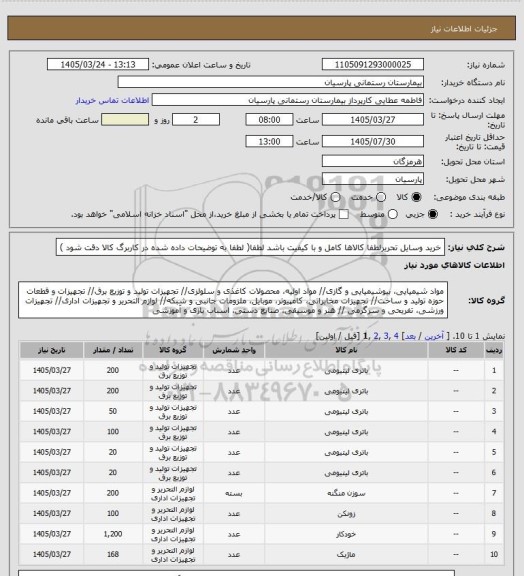This screenshot has height=576, width=524.
Task: Click the گروه کالا column header
Action: [173, 350]
